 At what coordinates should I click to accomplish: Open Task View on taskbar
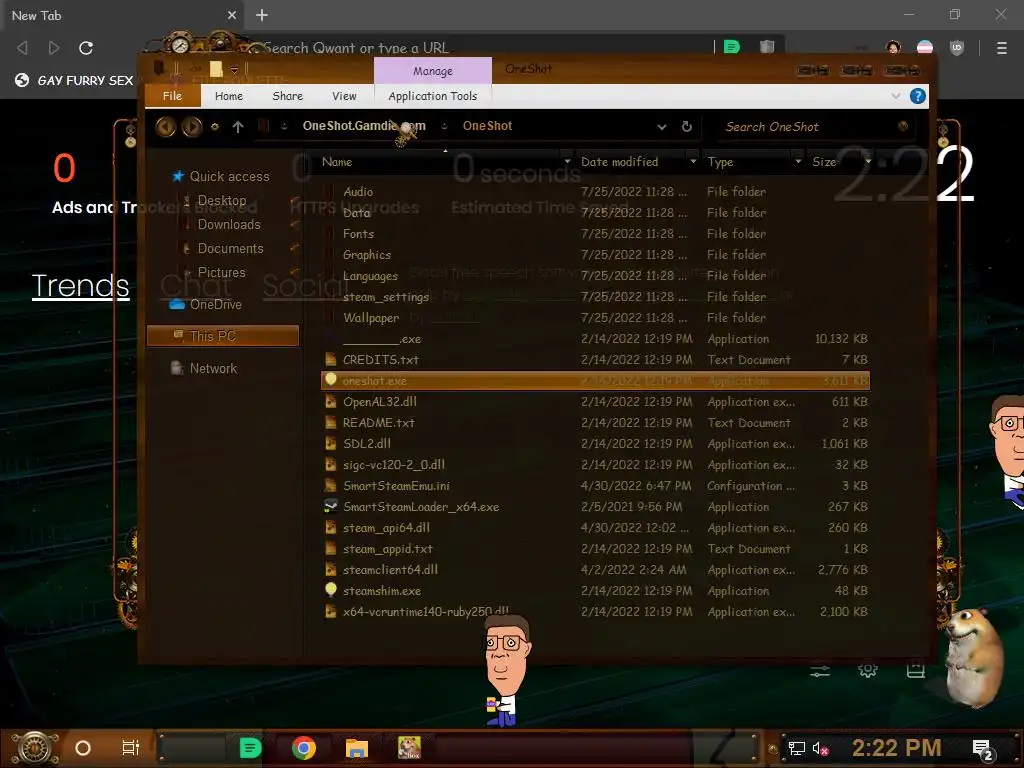coord(131,748)
